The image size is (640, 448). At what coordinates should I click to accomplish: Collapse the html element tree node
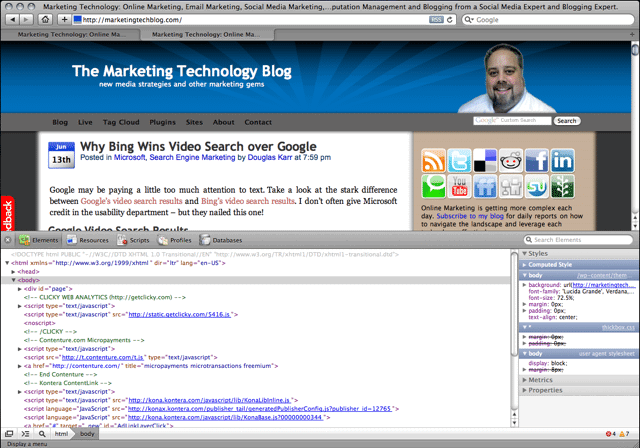7,263
